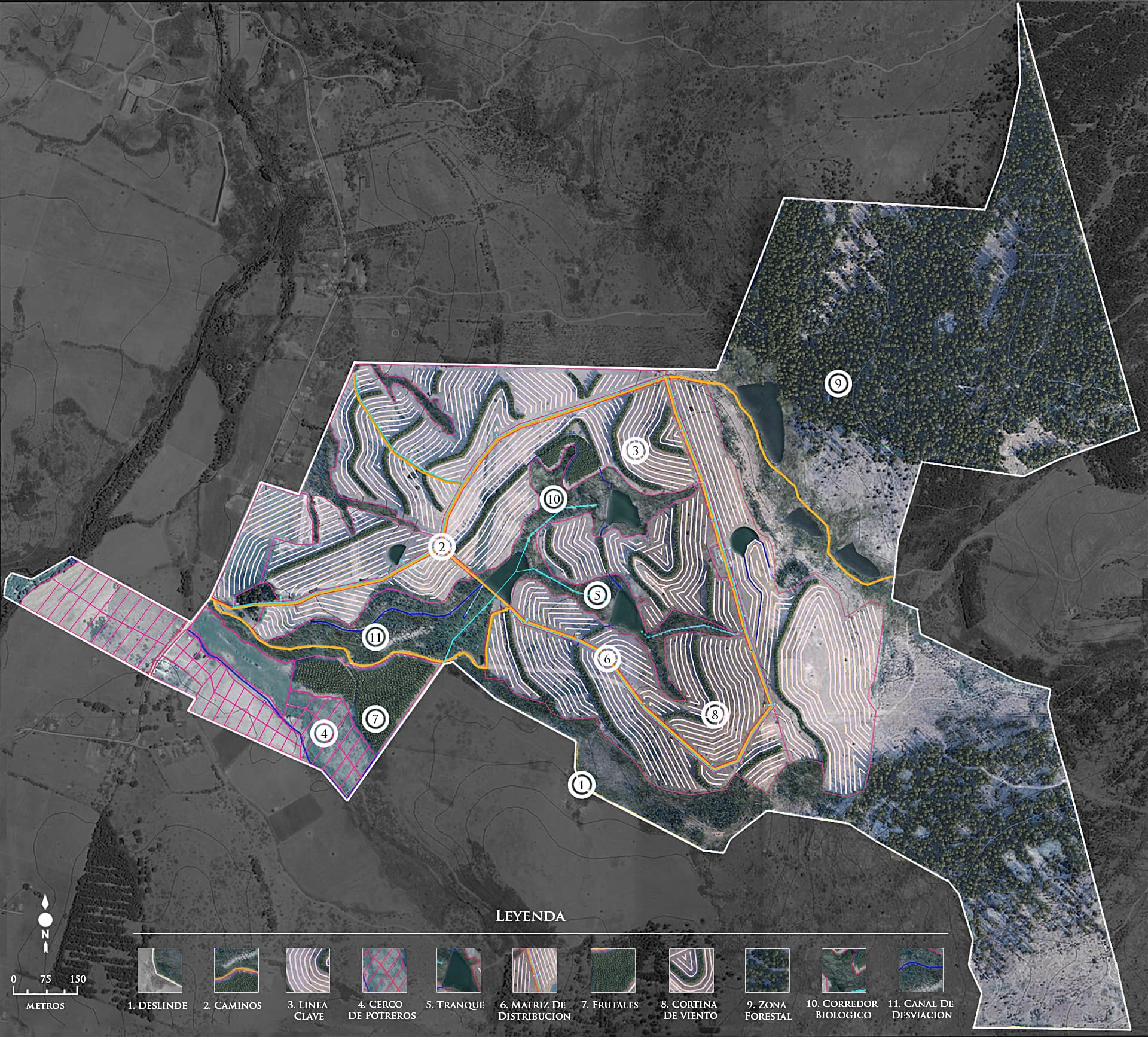Click the circled number 10 marker
Viewport: 1148px width, 1037px height.
(x=553, y=499)
